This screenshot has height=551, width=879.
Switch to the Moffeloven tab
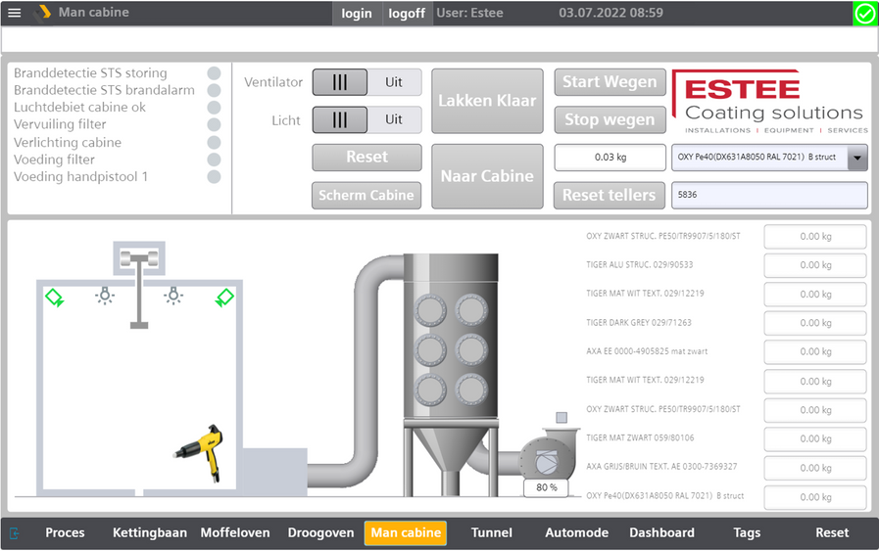(235, 533)
